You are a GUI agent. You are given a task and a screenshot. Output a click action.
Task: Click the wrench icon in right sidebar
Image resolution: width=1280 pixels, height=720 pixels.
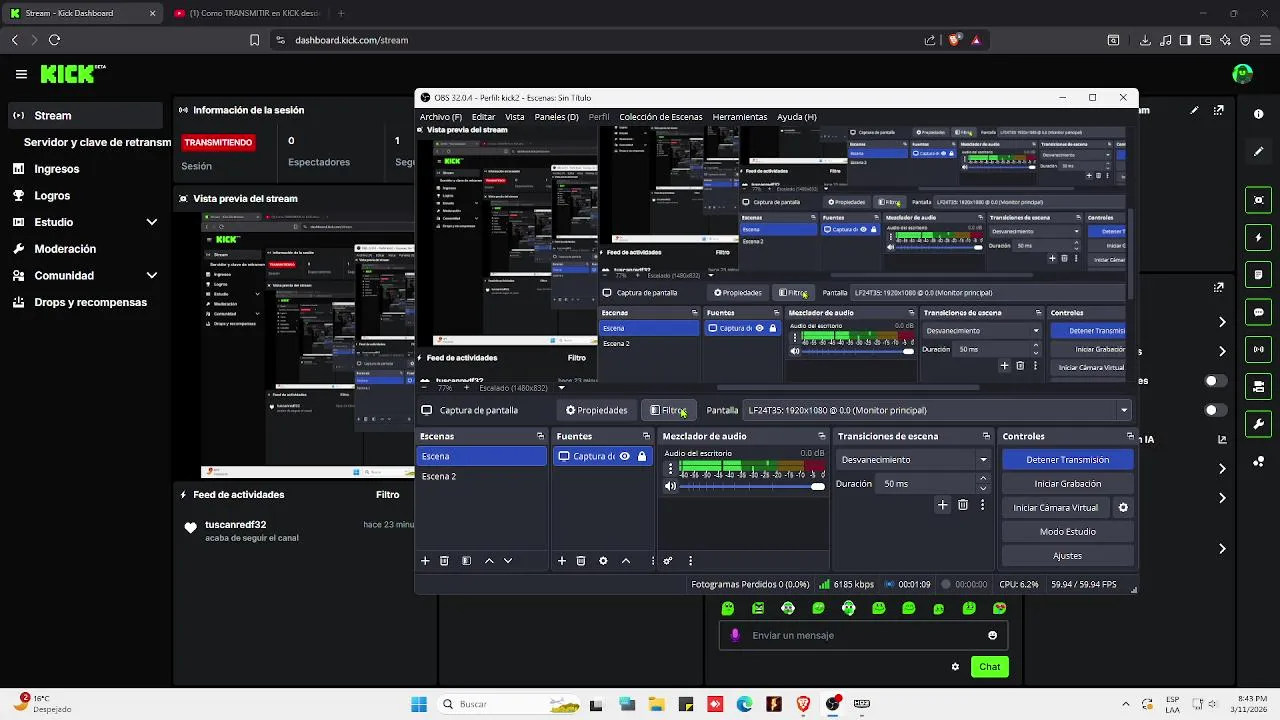[x=1259, y=424]
